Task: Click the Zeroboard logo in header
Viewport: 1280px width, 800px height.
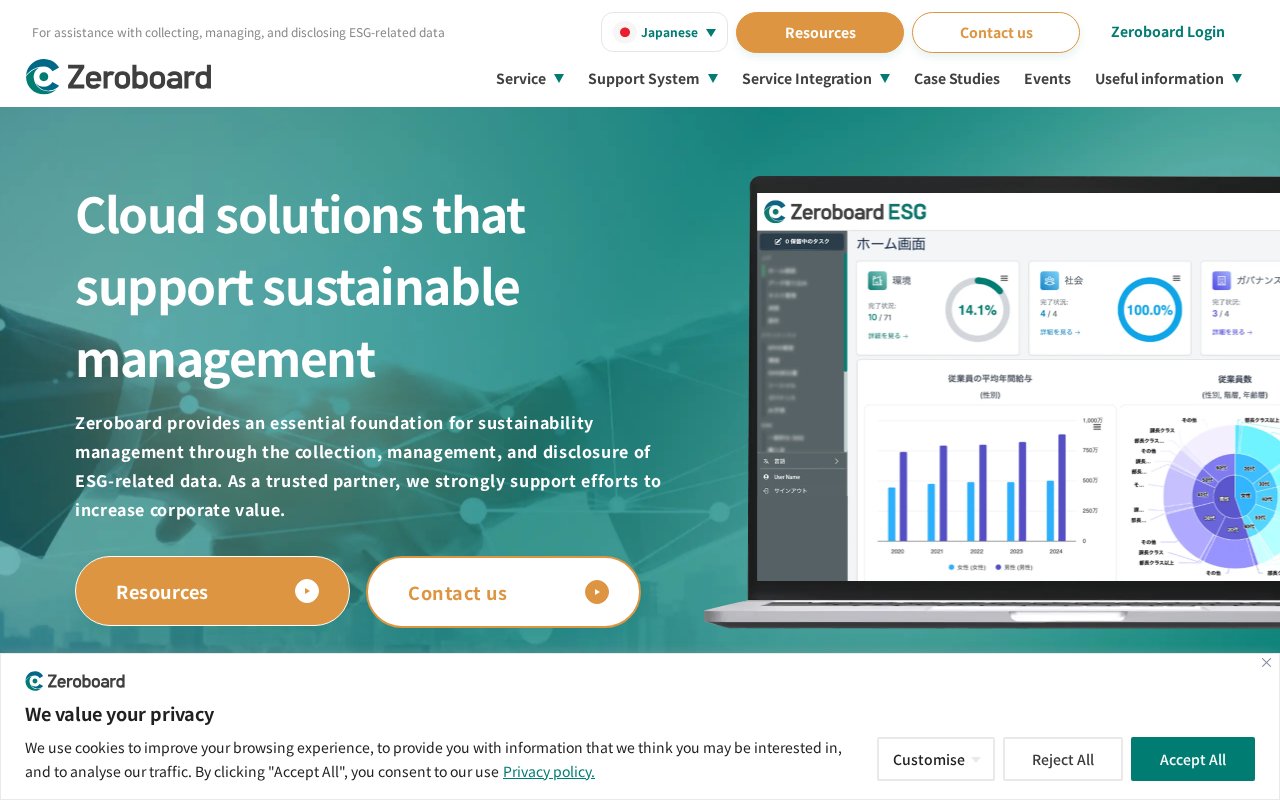Action: point(118,77)
